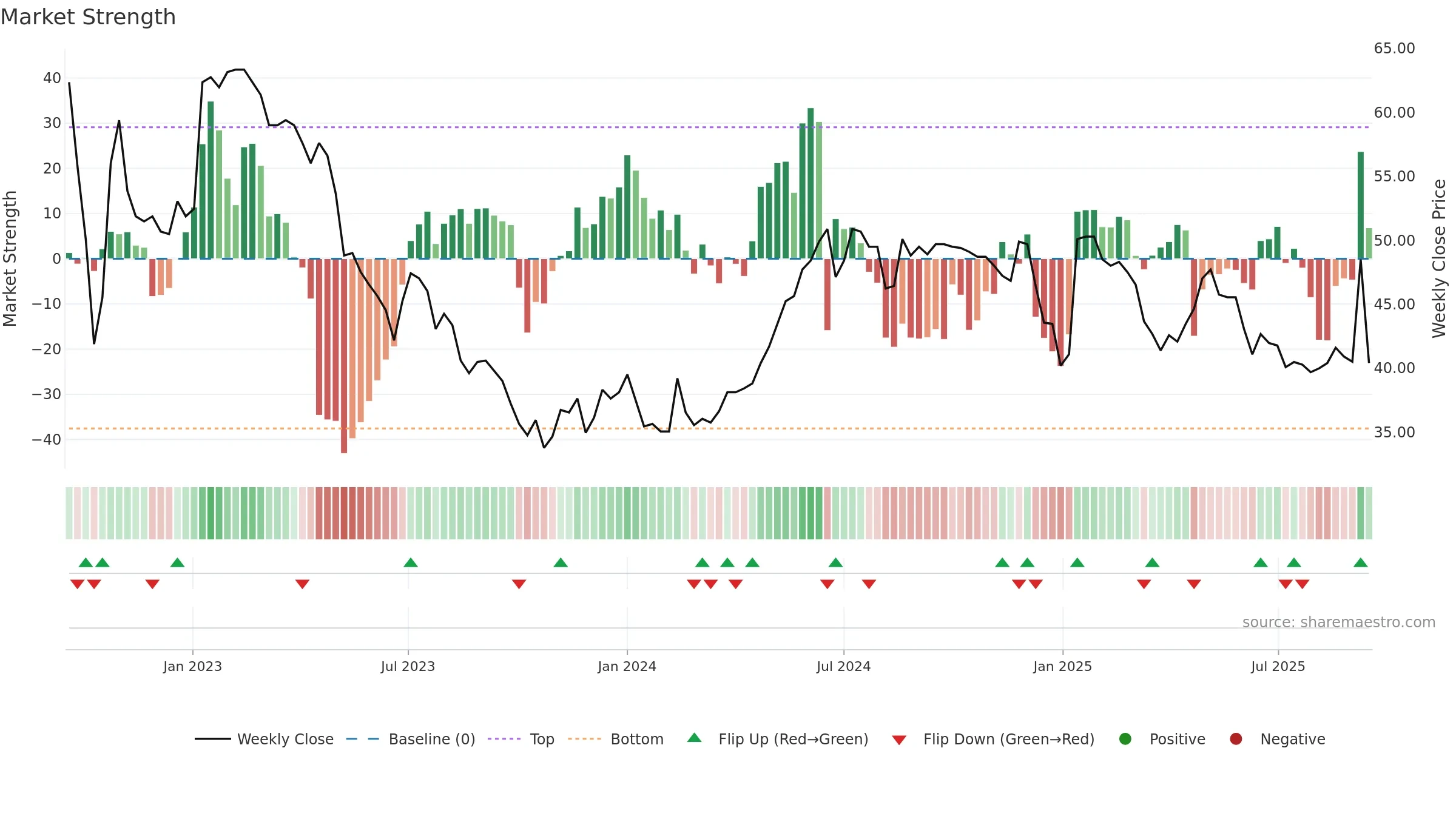
Task: Click the Weekly Close Price axis title
Action: tap(1439, 258)
